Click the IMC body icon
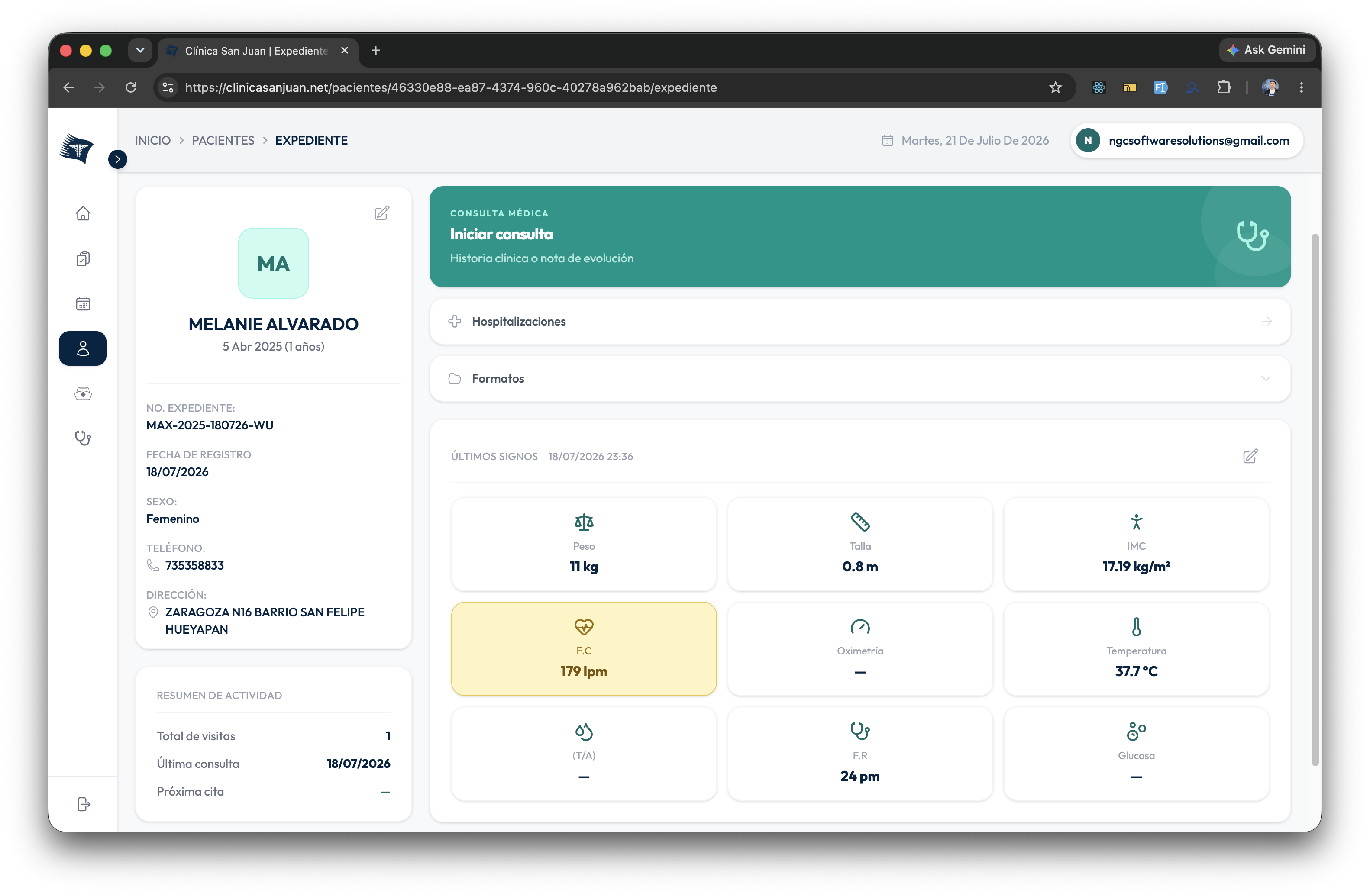Image resolution: width=1370 pixels, height=896 pixels. [x=1136, y=522]
